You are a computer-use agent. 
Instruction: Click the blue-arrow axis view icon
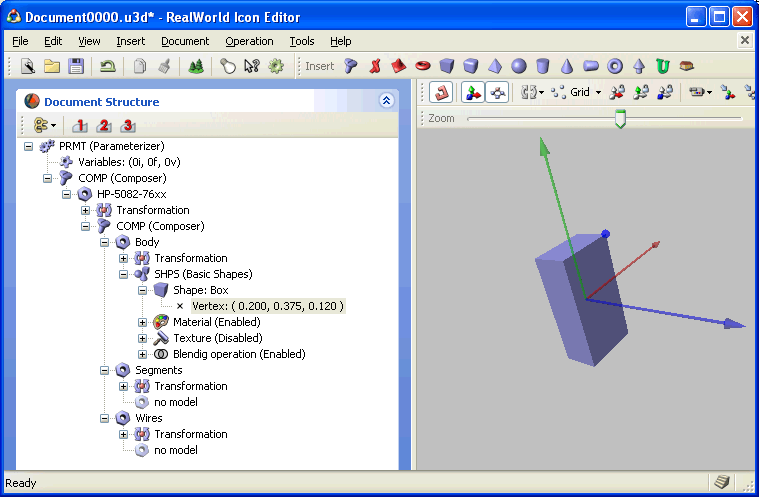pyautogui.click(x=665, y=92)
